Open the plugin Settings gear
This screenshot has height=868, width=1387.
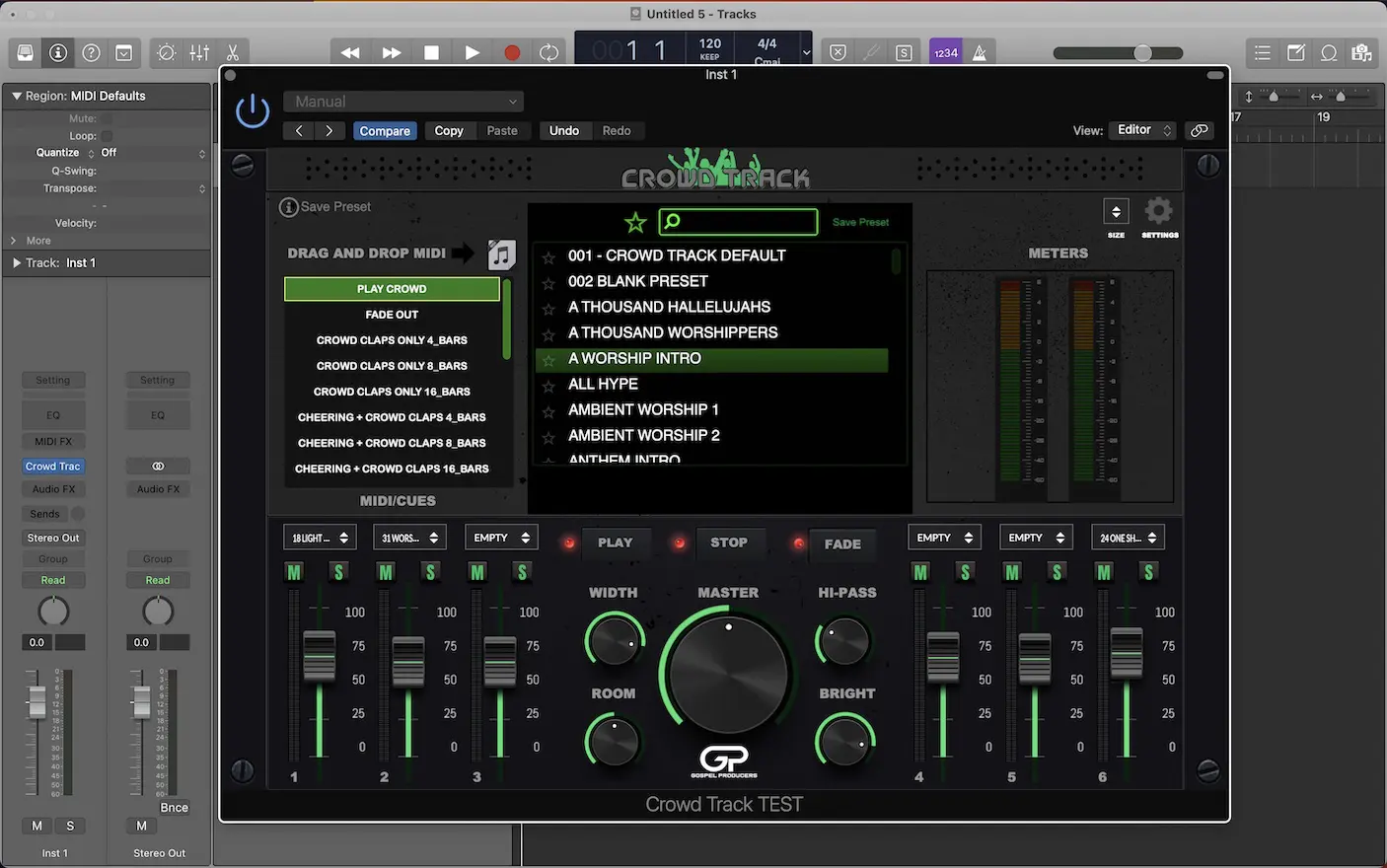(x=1159, y=211)
